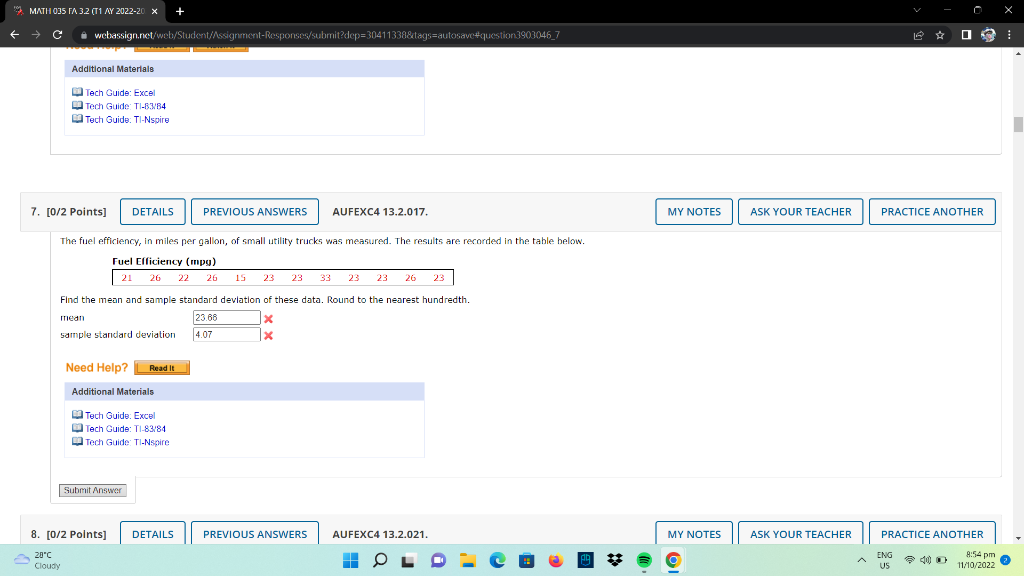Share this page from address bar
The image size is (1024, 576).
[918, 35]
